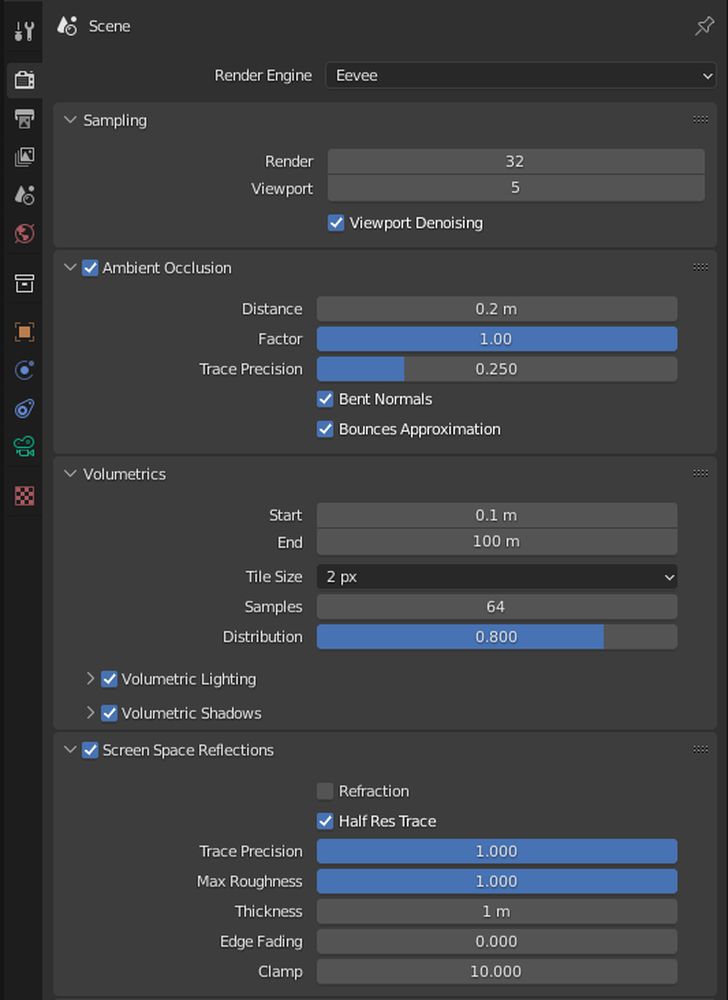Viewport: 728px width, 1000px height.
Task: Toggle off Half Res Trace
Action: tap(325, 821)
